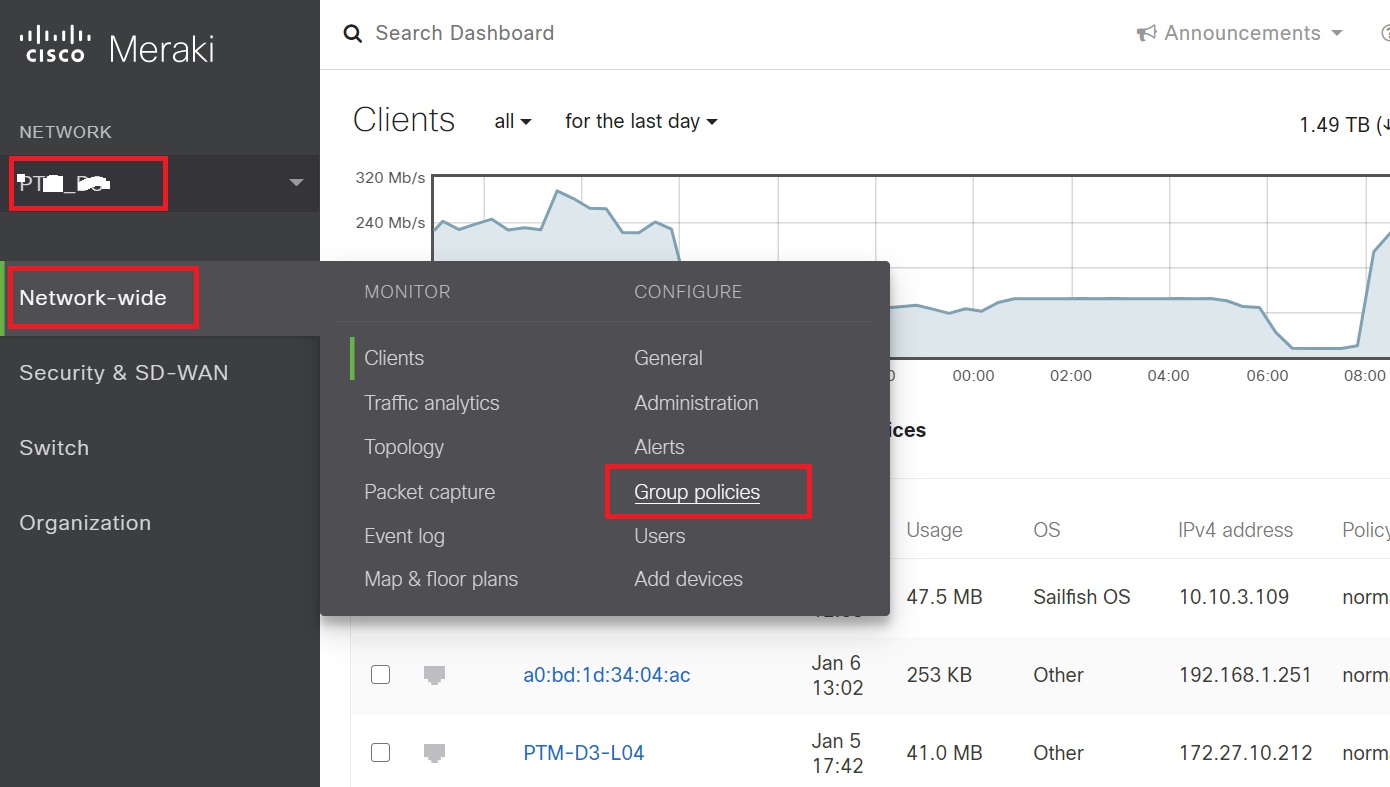
Task: Click the IP address 192.168.1.251
Action: coord(1245,675)
